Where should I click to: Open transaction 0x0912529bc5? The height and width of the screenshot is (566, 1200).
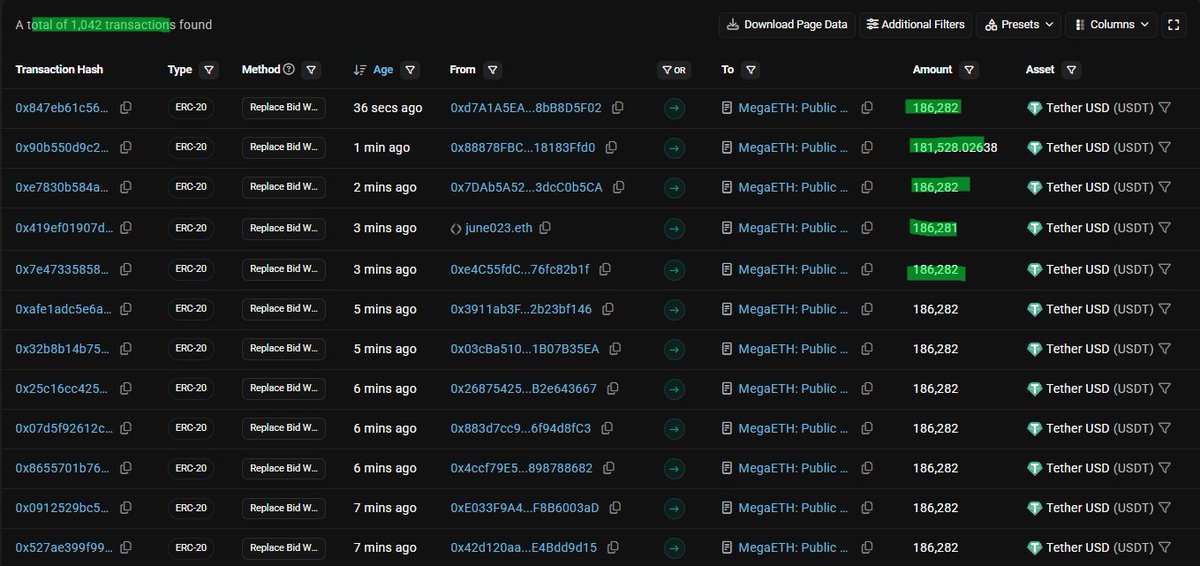[63, 508]
